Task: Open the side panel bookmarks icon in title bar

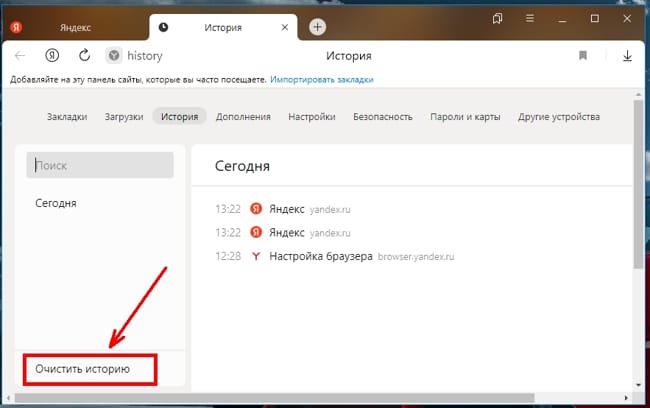Action: pos(497,18)
